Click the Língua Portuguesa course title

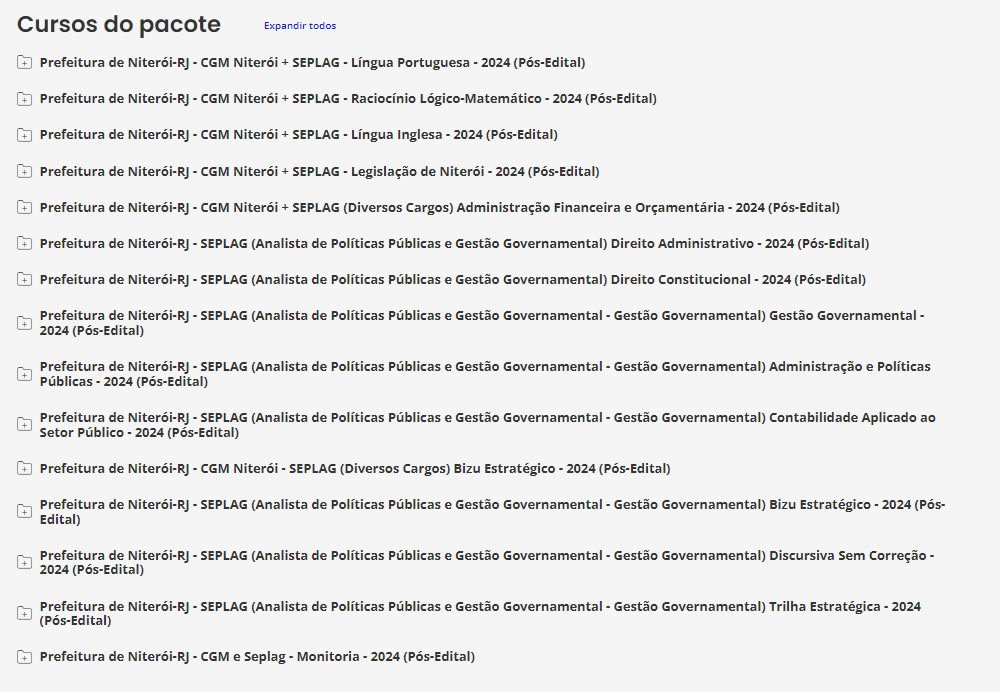coord(312,63)
